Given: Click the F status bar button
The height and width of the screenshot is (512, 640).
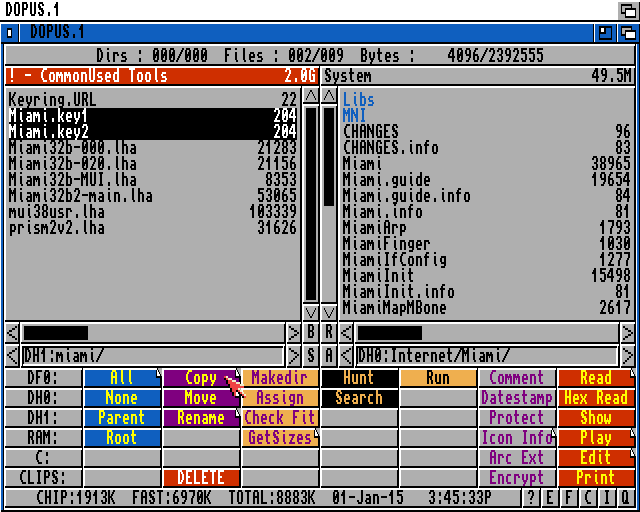Looking at the screenshot, I should [568, 497].
